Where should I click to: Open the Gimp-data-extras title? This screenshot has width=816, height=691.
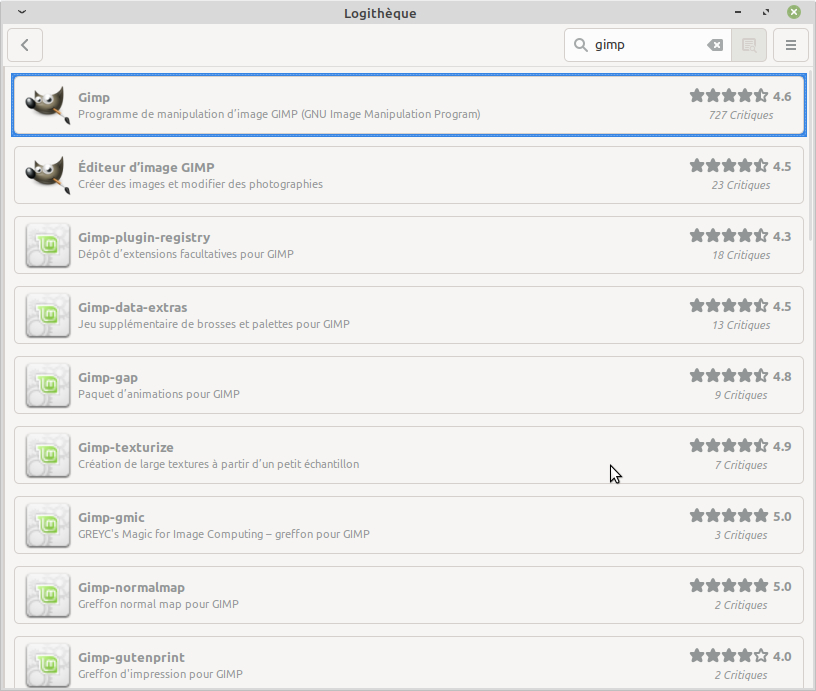click(133, 308)
